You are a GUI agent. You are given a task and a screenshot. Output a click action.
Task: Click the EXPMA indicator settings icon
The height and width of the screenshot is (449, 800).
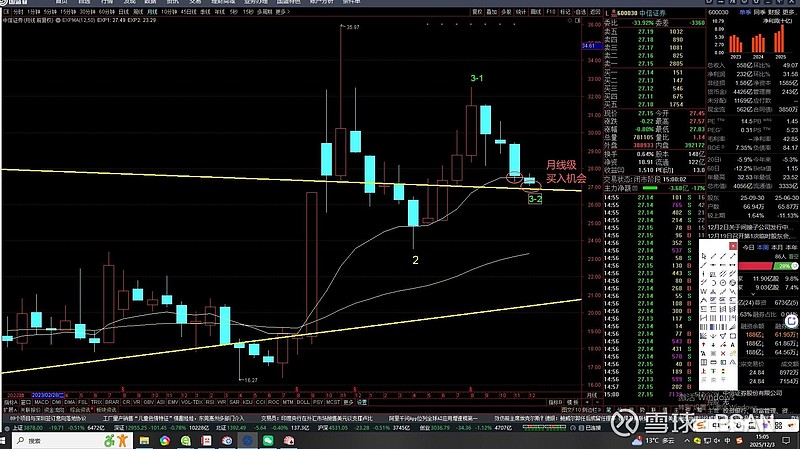coord(58,20)
